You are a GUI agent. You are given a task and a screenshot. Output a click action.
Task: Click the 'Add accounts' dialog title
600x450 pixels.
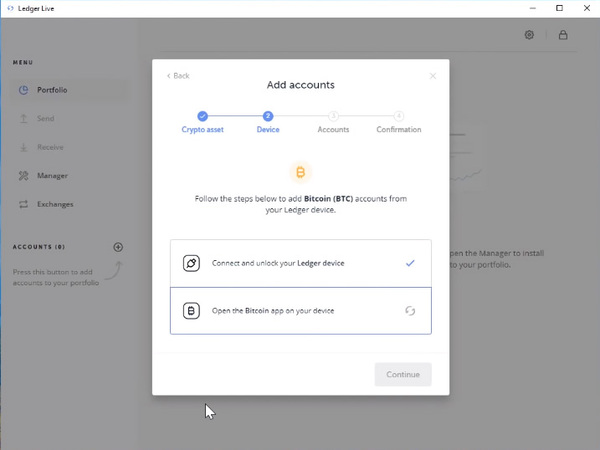(301, 85)
